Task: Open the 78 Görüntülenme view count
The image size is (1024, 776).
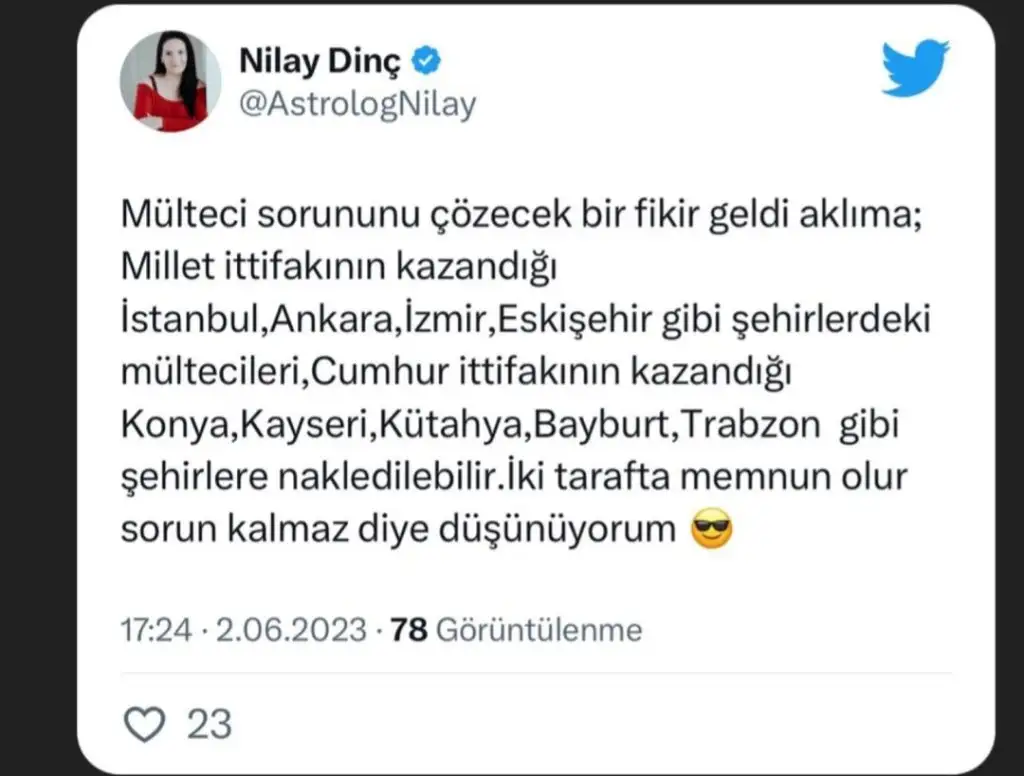Action: (516, 630)
